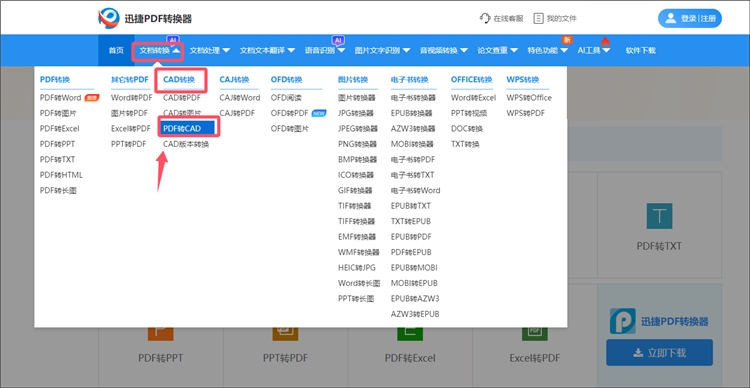This screenshot has height=388, width=750.
Task: Click the PDF转Excel green tile icon
Action: (410, 333)
